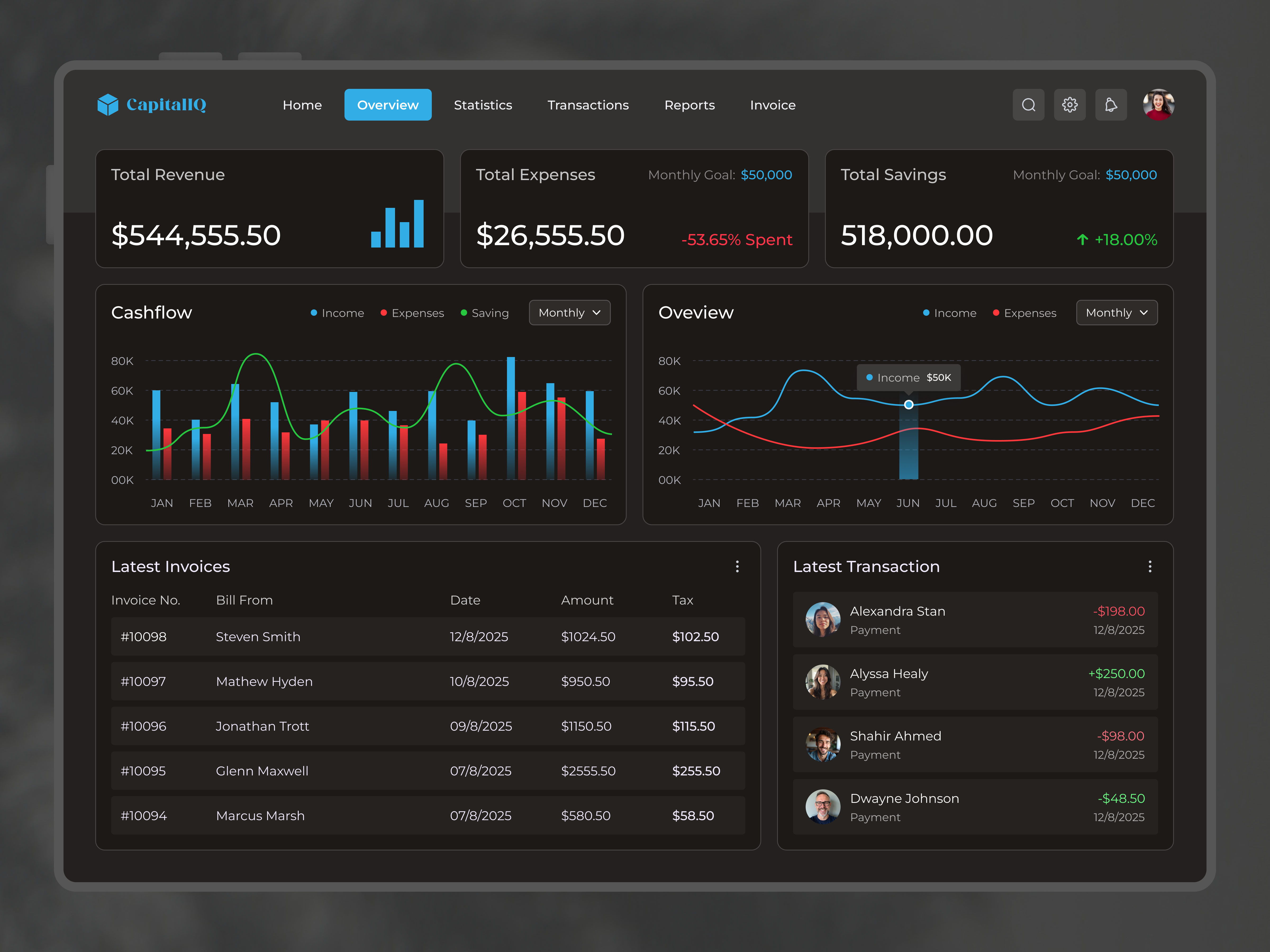Open the search icon button
Image resolution: width=1270 pixels, height=952 pixels.
point(1028,104)
